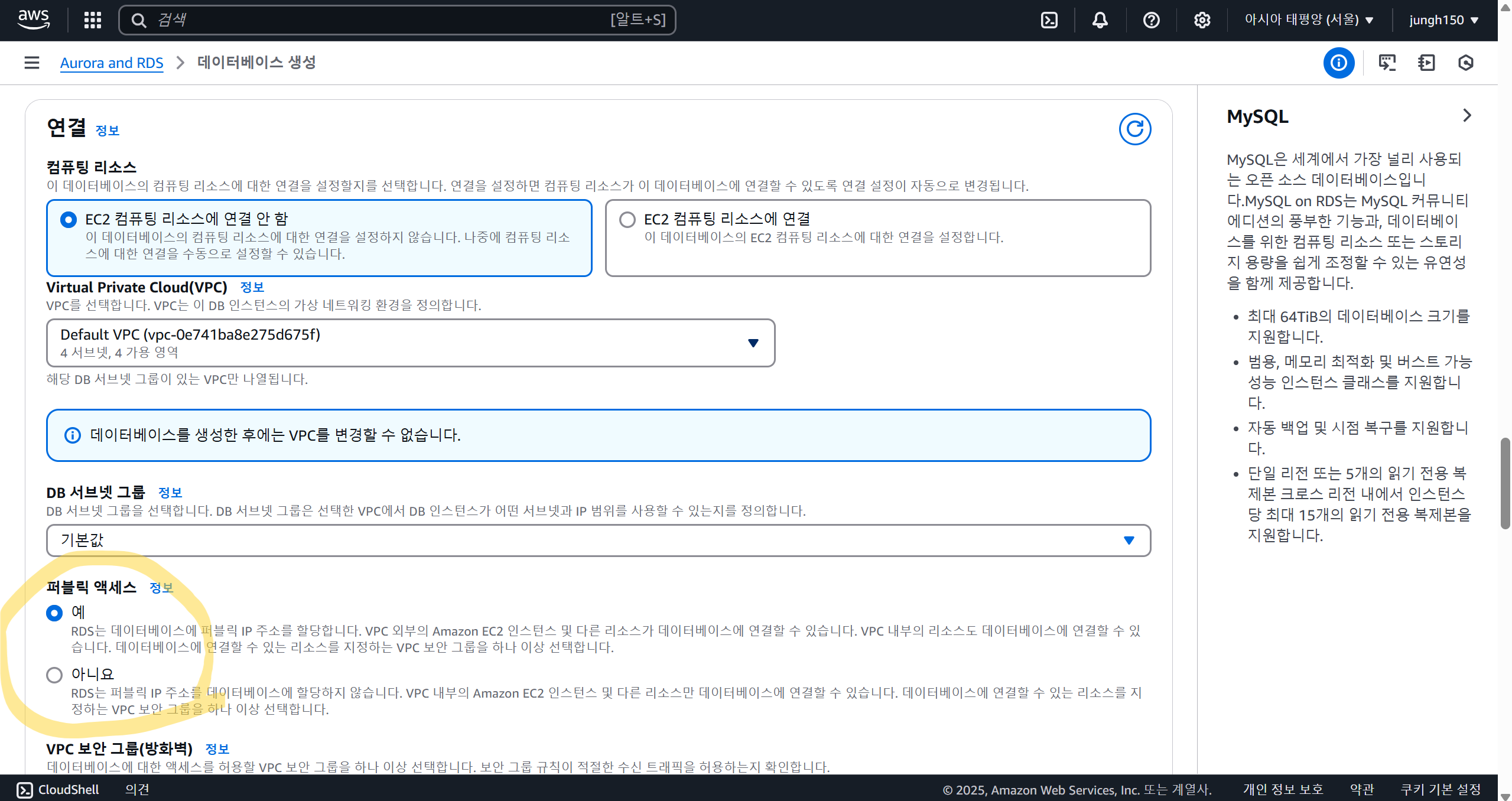Select '아니요' for 퍼블릭 액세스
This screenshot has height=801, width=1512.
tap(54, 675)
